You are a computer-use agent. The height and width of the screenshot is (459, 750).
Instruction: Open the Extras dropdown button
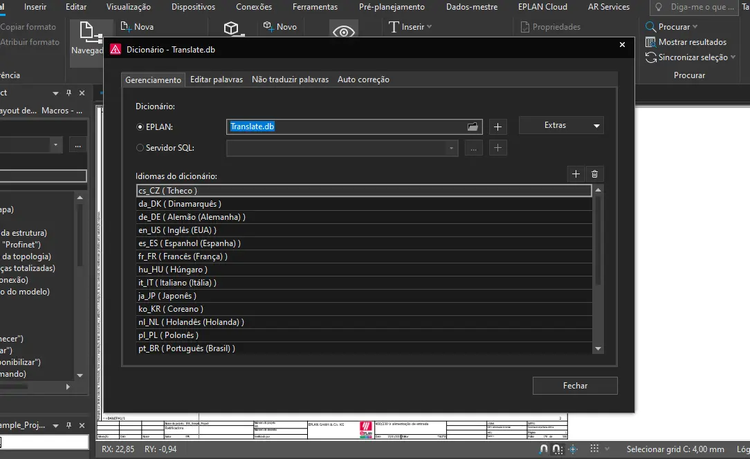[x=560, y=126]
